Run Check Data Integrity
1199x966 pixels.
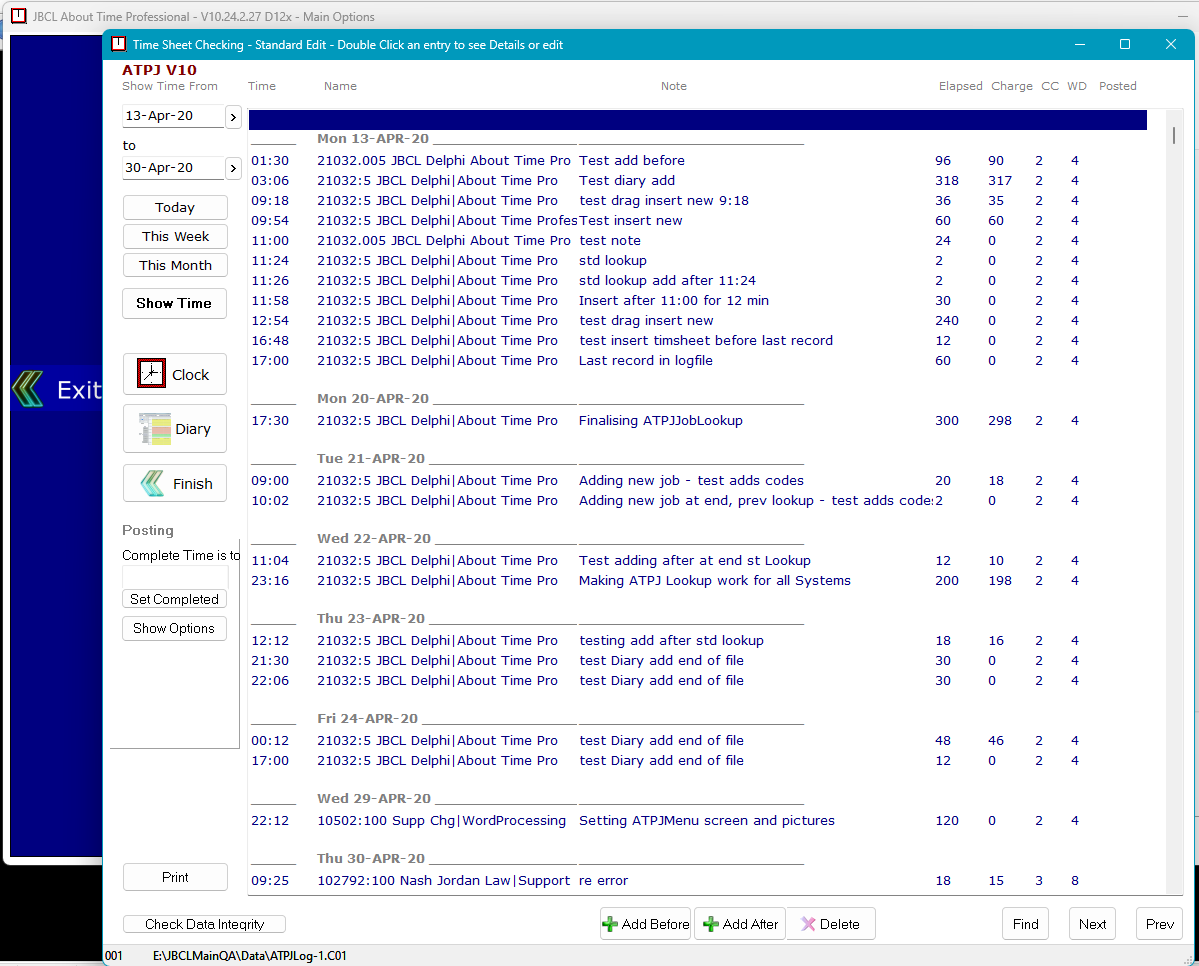tap(204, 924)
